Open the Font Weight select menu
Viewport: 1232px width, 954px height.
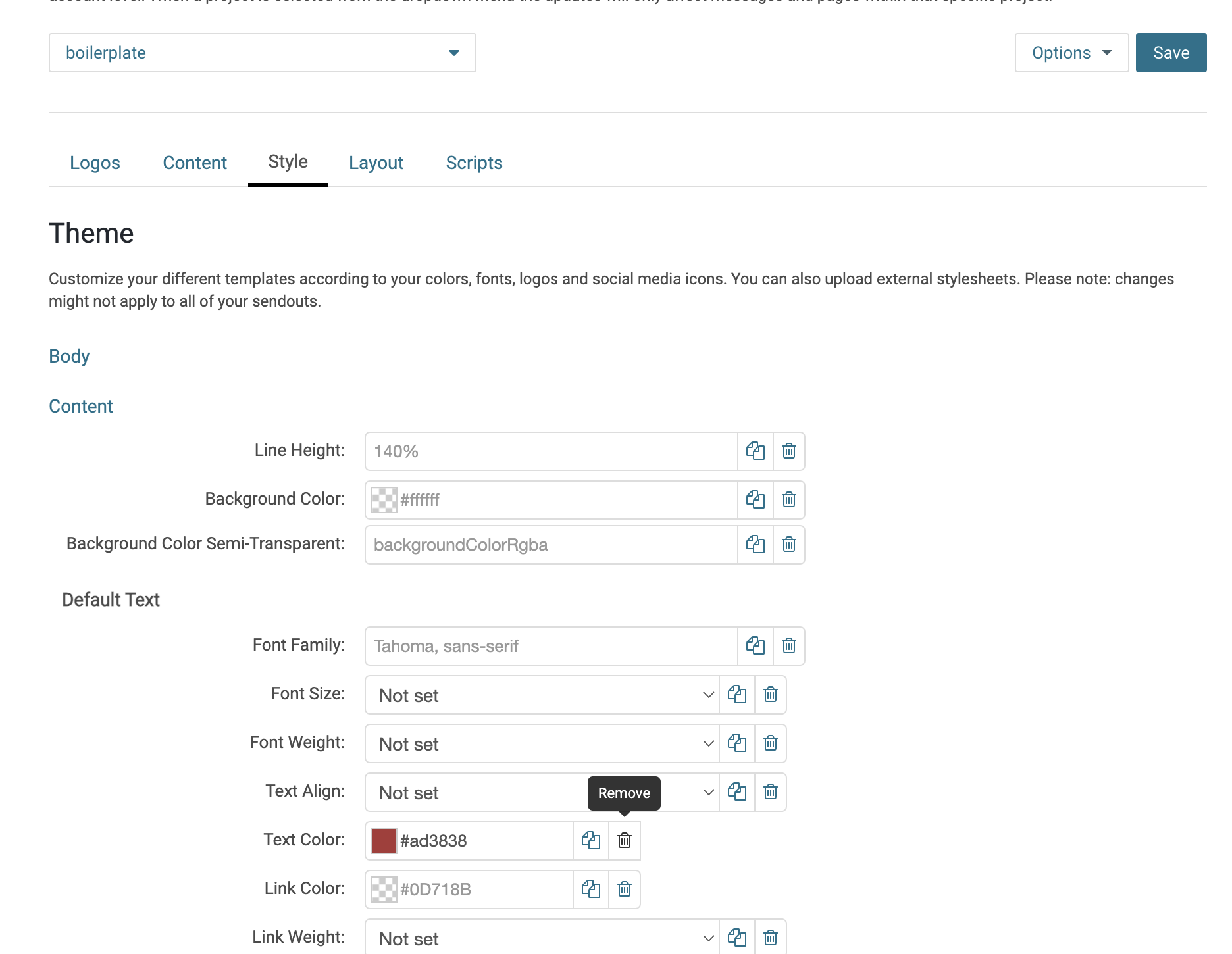[x=541, y=743]
